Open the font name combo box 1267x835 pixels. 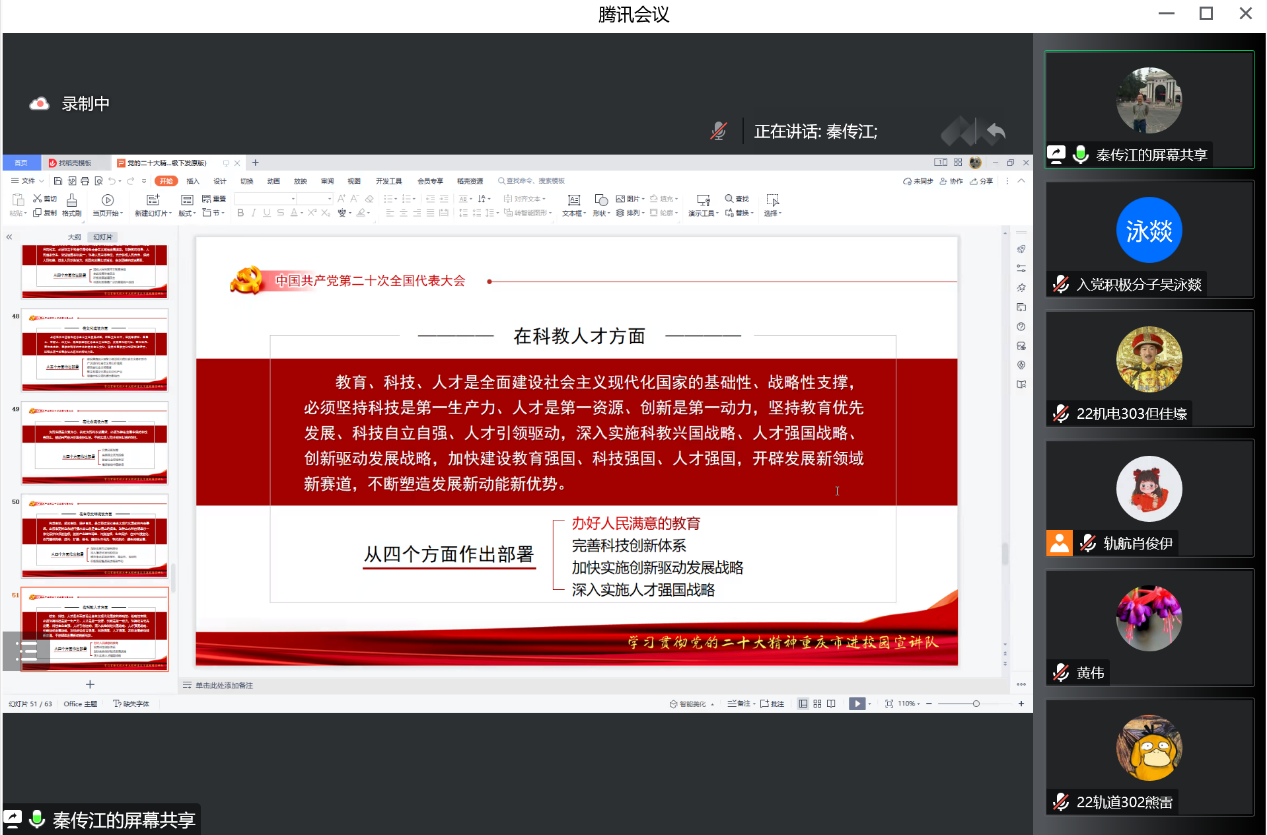264,198
